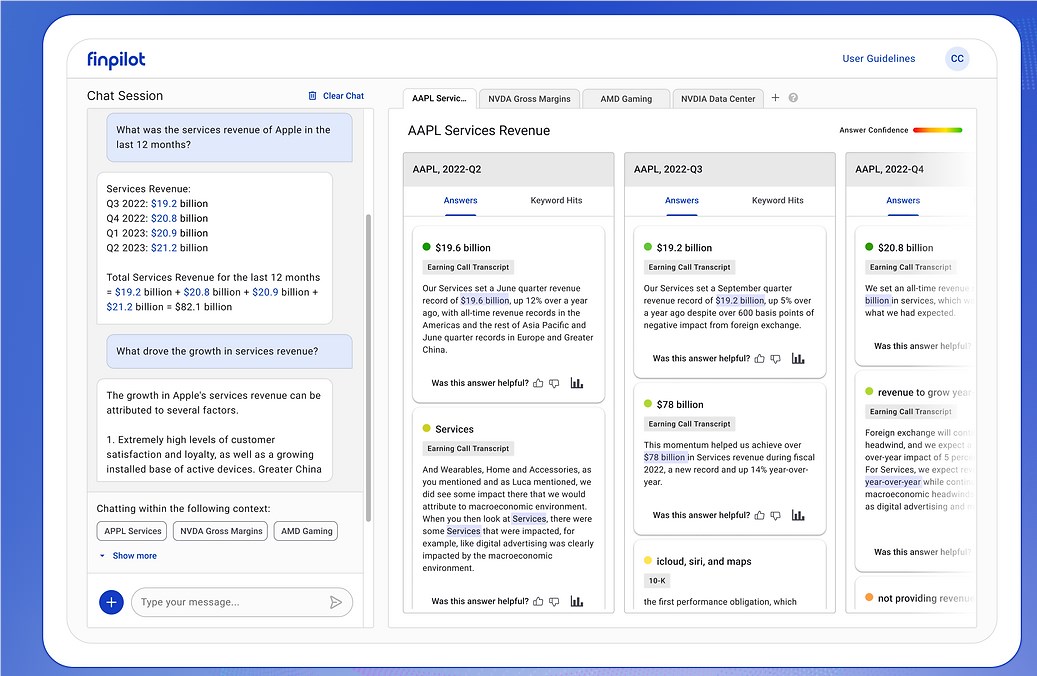Image resolution: width=1037 pixels, height=676 pixels.
Task: Open the User Guidelines link
Action: pyautogui.click(x=878, y=59)
